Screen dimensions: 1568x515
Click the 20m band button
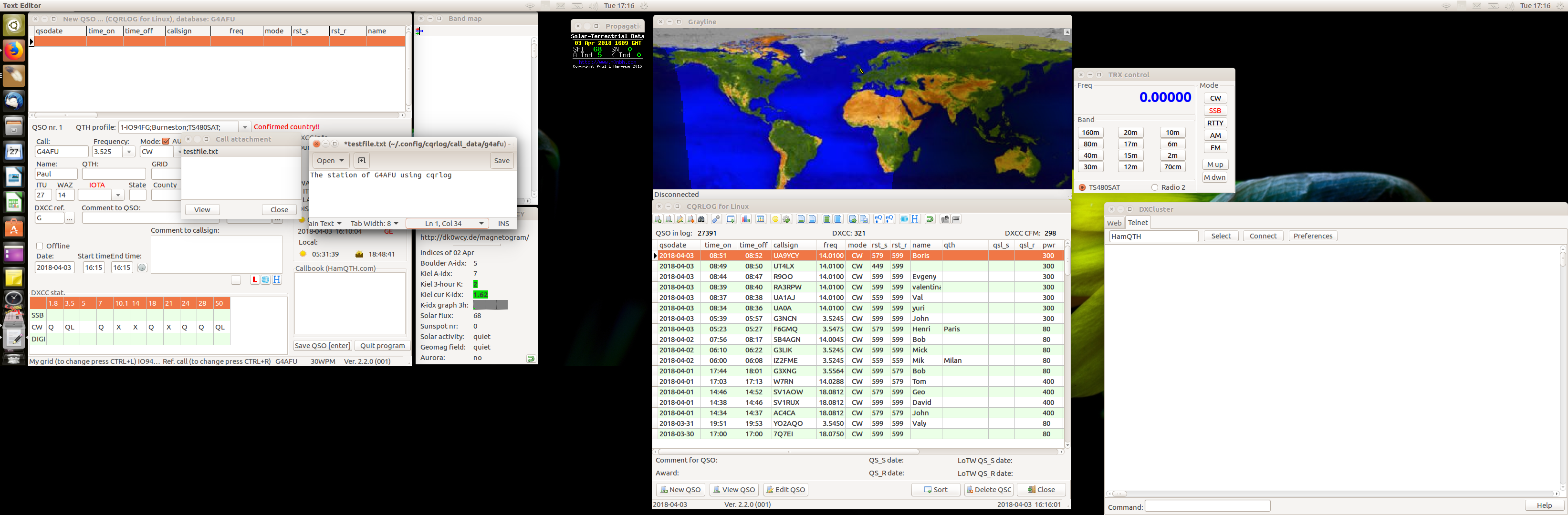pos(1130,133)
